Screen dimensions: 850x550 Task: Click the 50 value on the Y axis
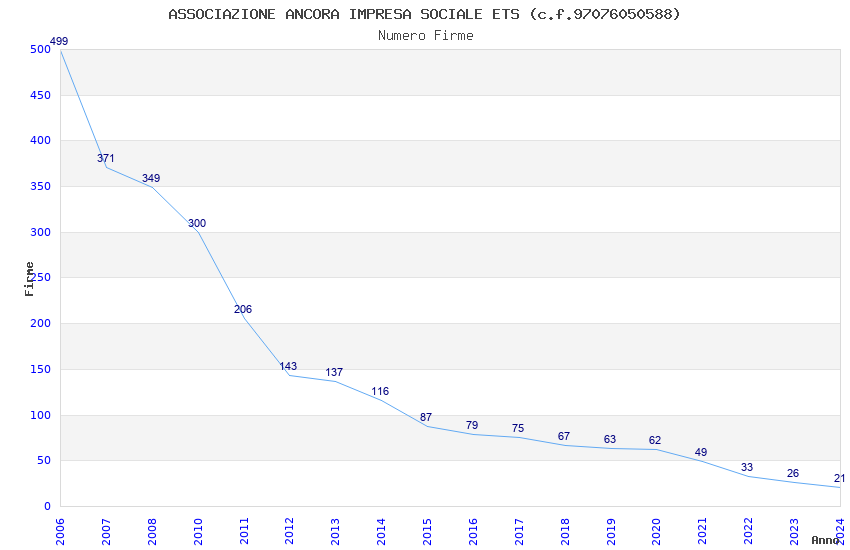coord(43,461)
